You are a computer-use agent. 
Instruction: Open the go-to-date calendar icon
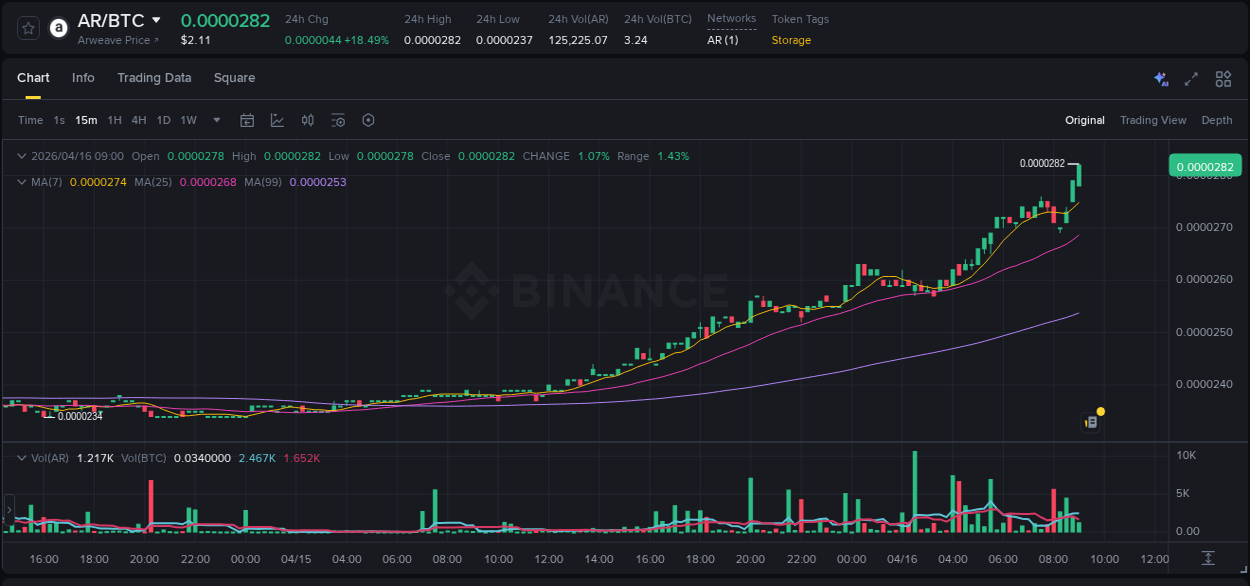click(x=247, y=120)
